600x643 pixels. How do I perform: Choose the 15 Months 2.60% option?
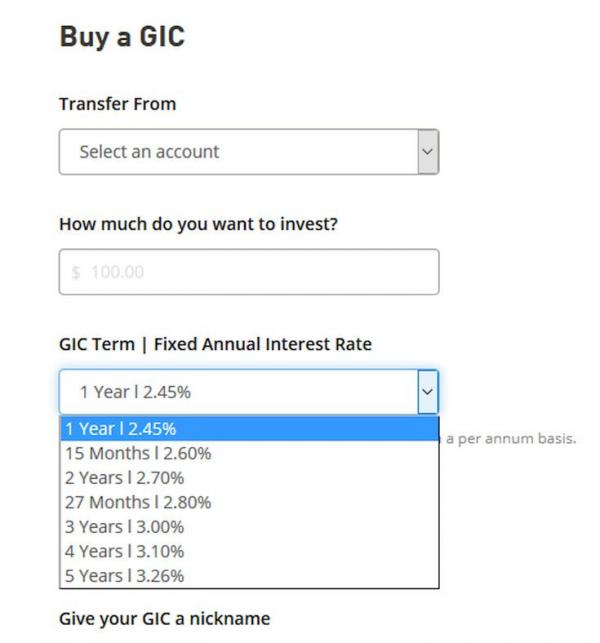137,453
